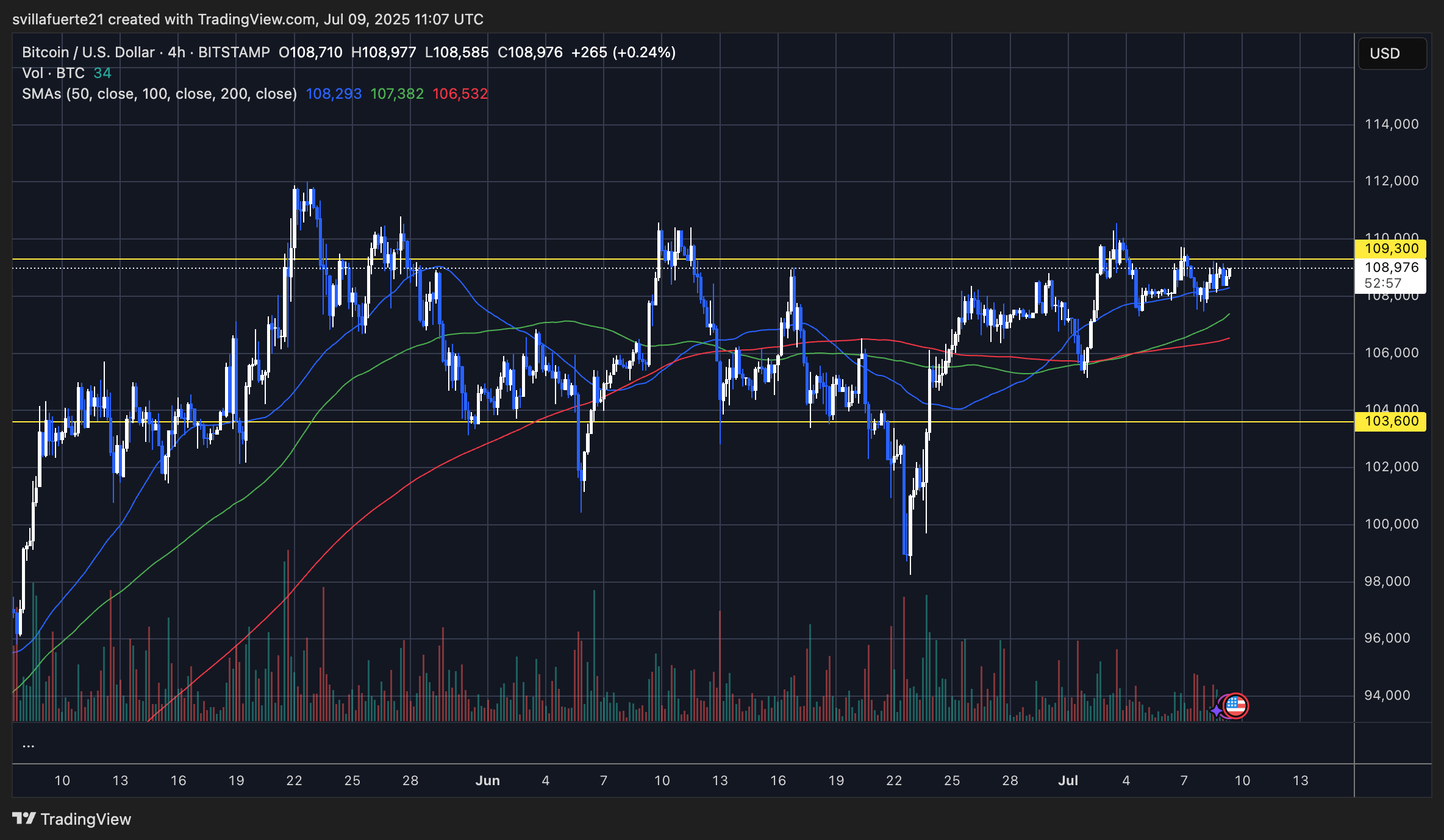Screen dimensions: 1444x840
Task: Click the open value O108,710
Action: 310,52
